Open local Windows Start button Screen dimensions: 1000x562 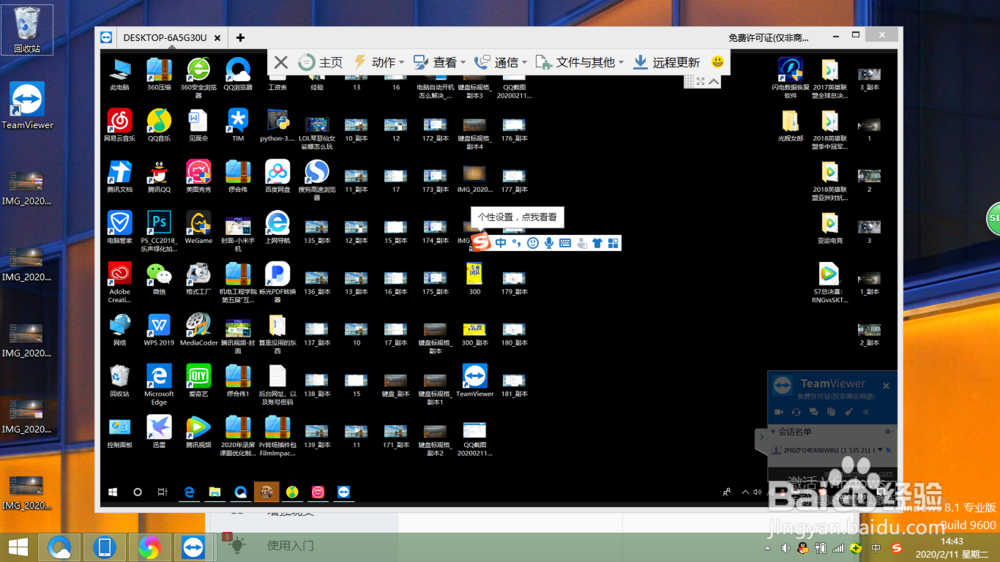(18, 547)
